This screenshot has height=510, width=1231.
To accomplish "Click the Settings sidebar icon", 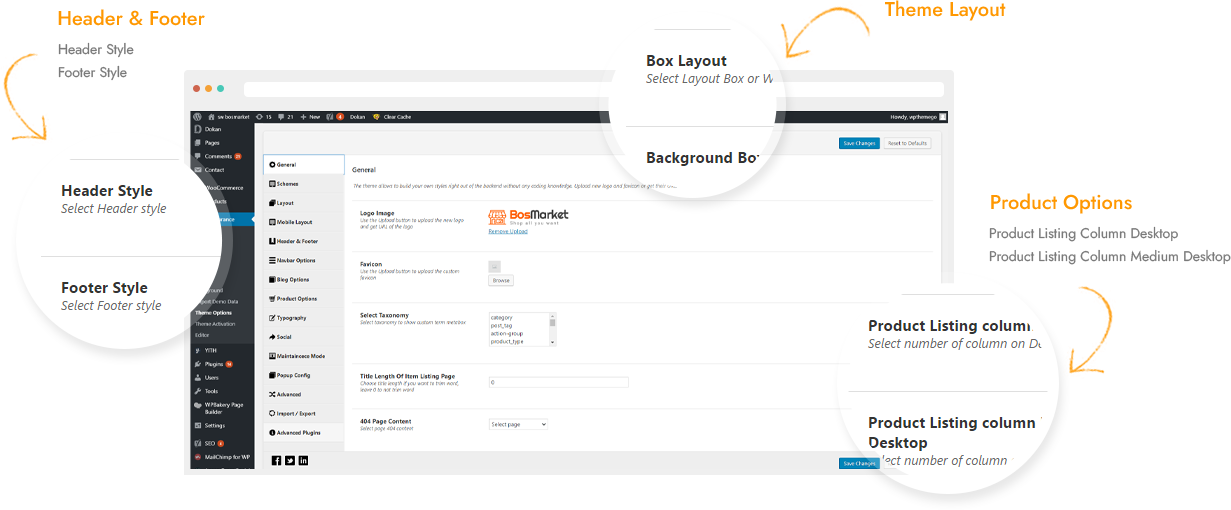I will click(198, 425).
